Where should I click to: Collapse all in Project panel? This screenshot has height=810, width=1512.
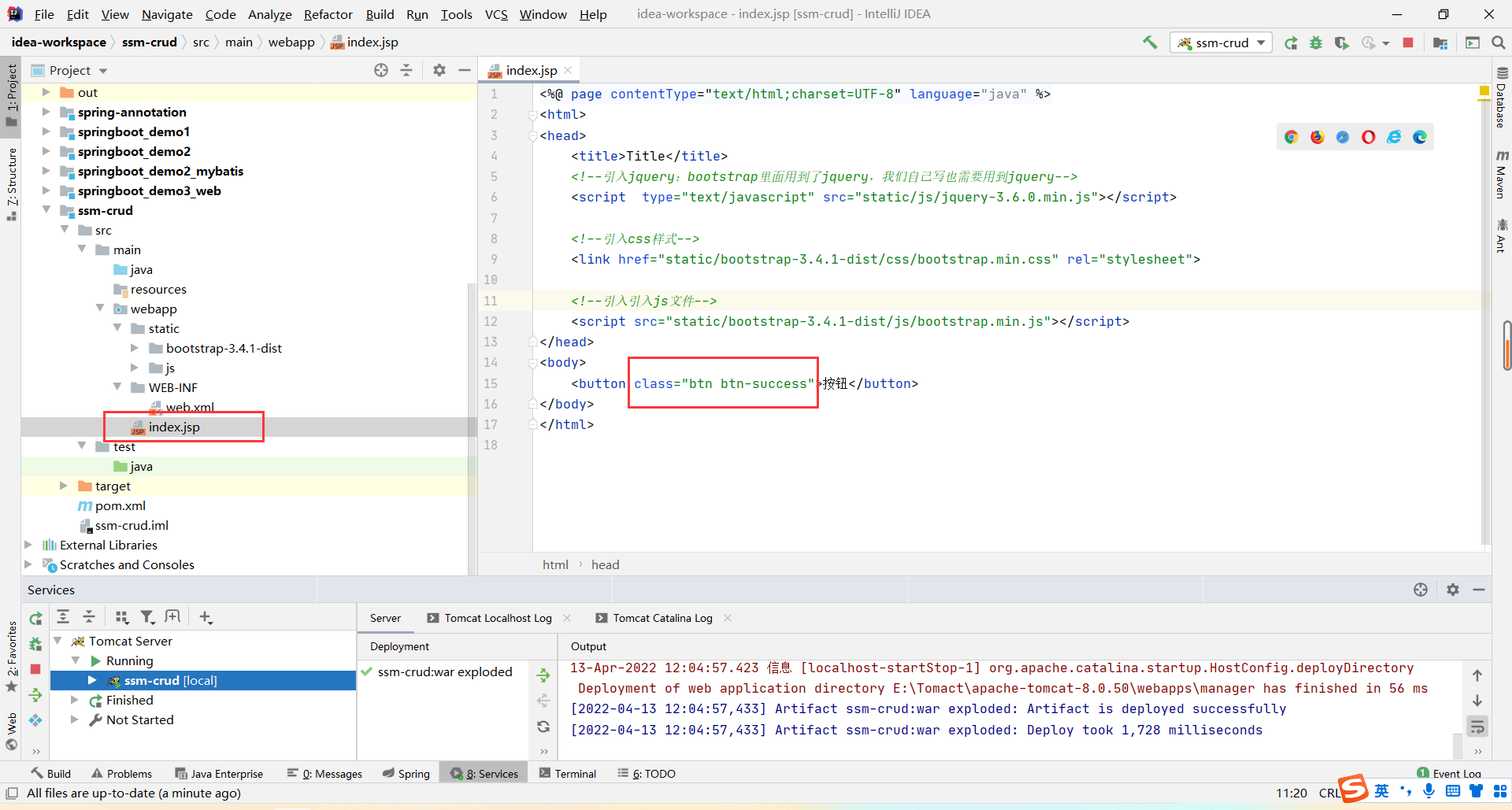[406, 70]
